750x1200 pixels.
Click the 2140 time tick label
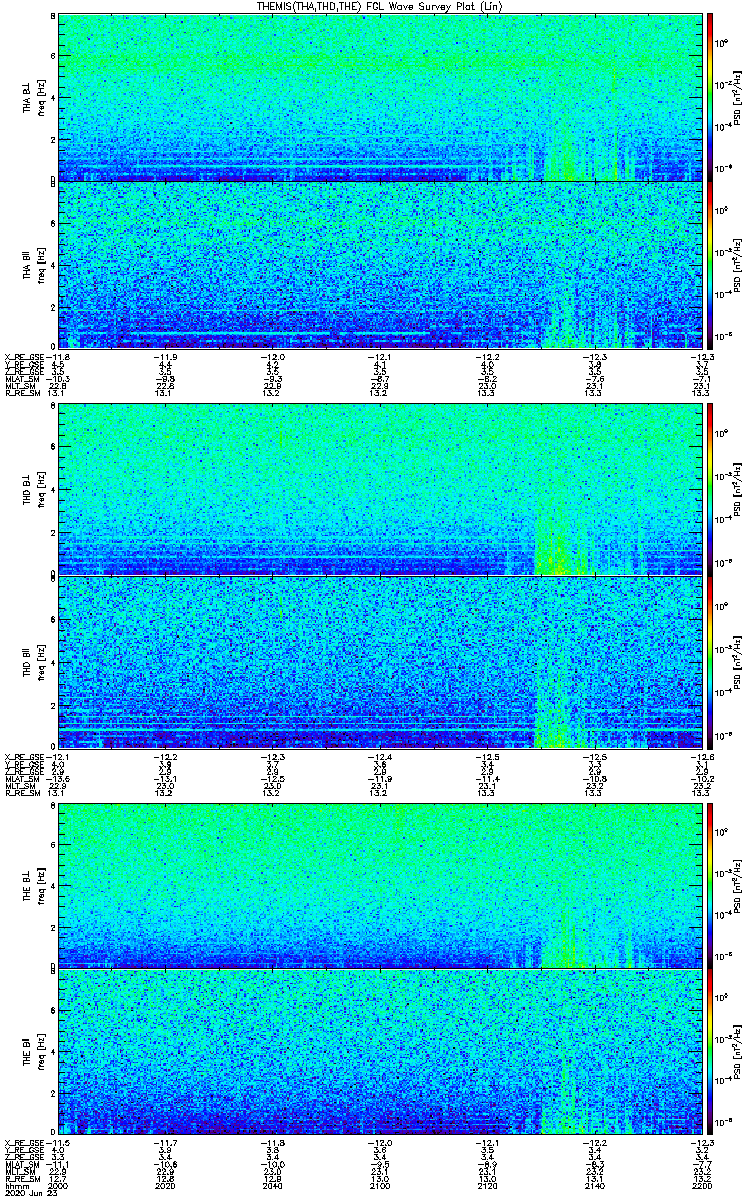[x=594, y=1186]
